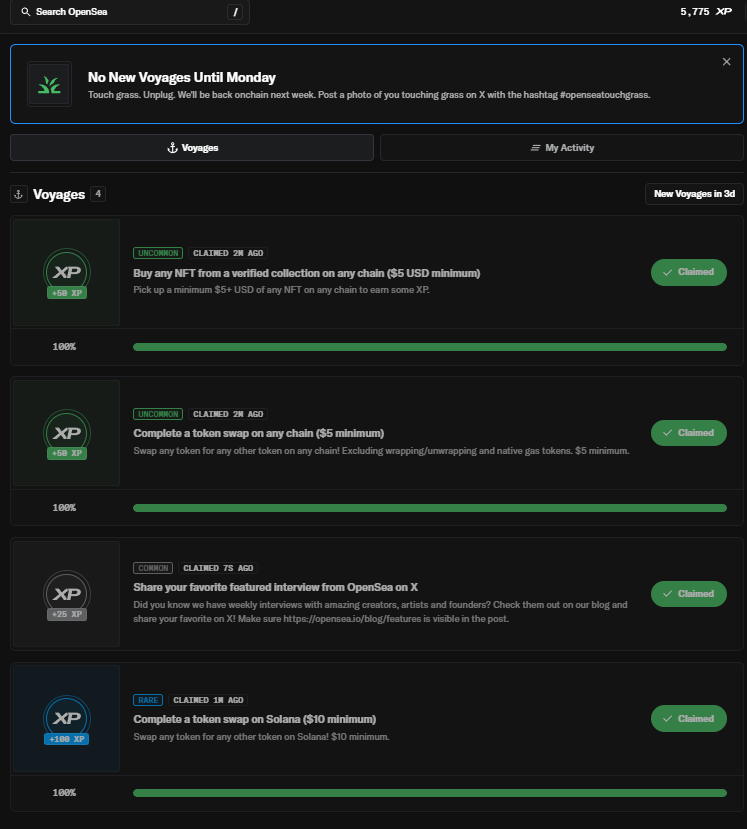Click progress bar of Solana swap voyage
Viewport: 747px width, 829px height.
pos(430,793)
